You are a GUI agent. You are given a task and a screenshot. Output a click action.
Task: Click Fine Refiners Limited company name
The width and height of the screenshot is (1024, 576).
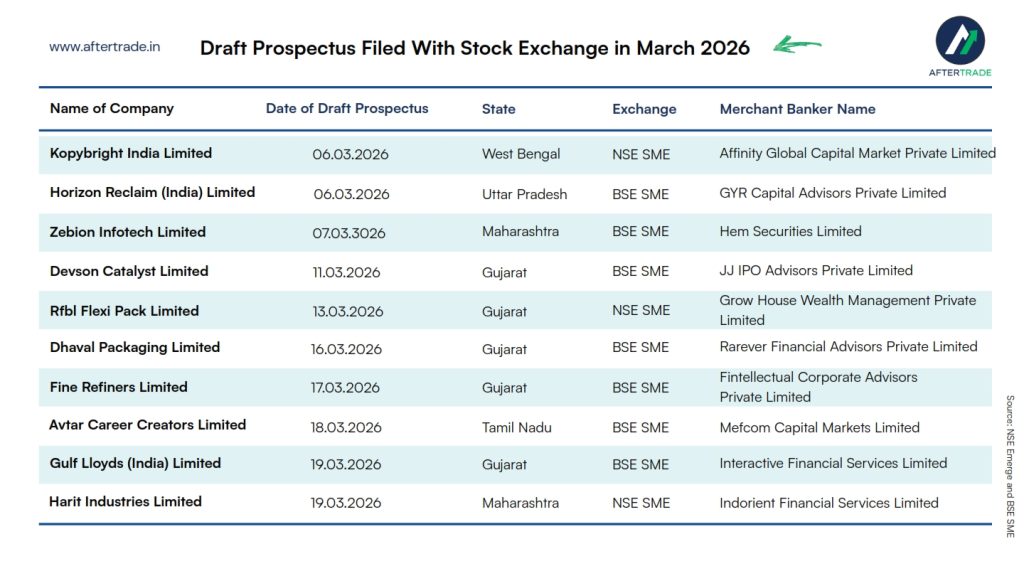[x=119, y=387]
